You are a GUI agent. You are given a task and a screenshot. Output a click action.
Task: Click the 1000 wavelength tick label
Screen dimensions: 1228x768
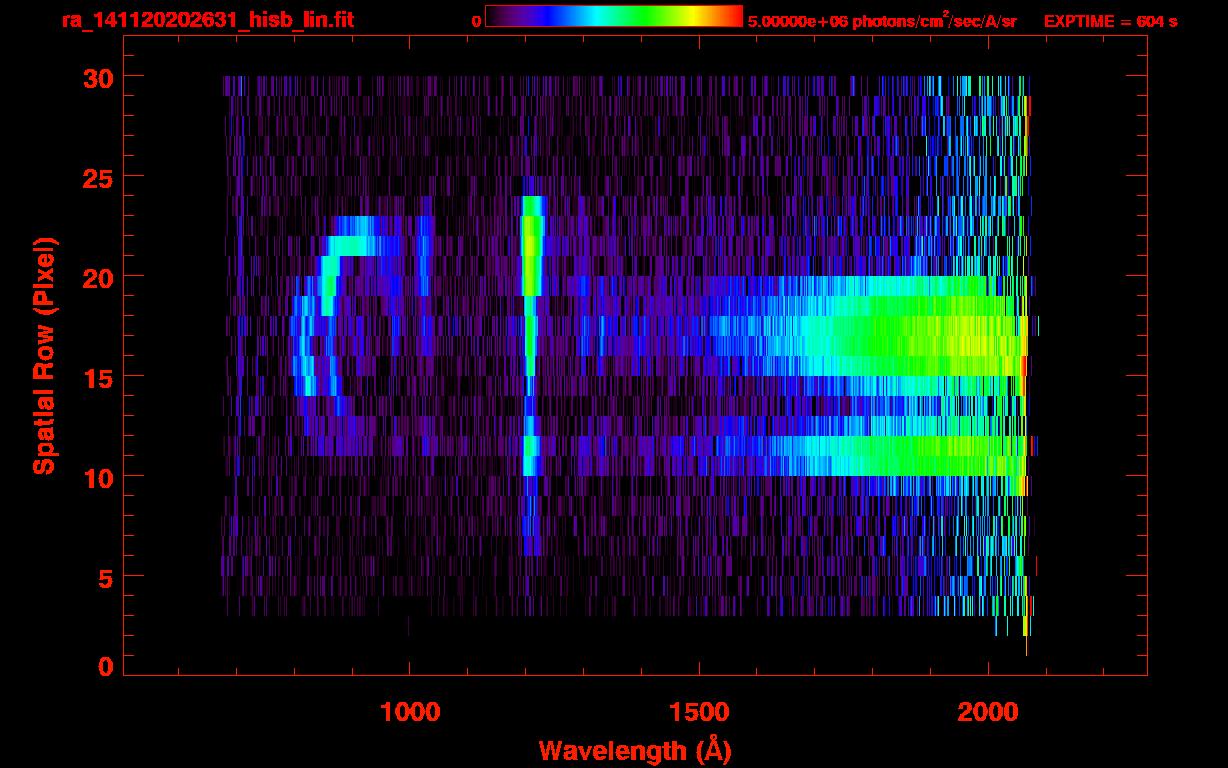pos(410,712)
